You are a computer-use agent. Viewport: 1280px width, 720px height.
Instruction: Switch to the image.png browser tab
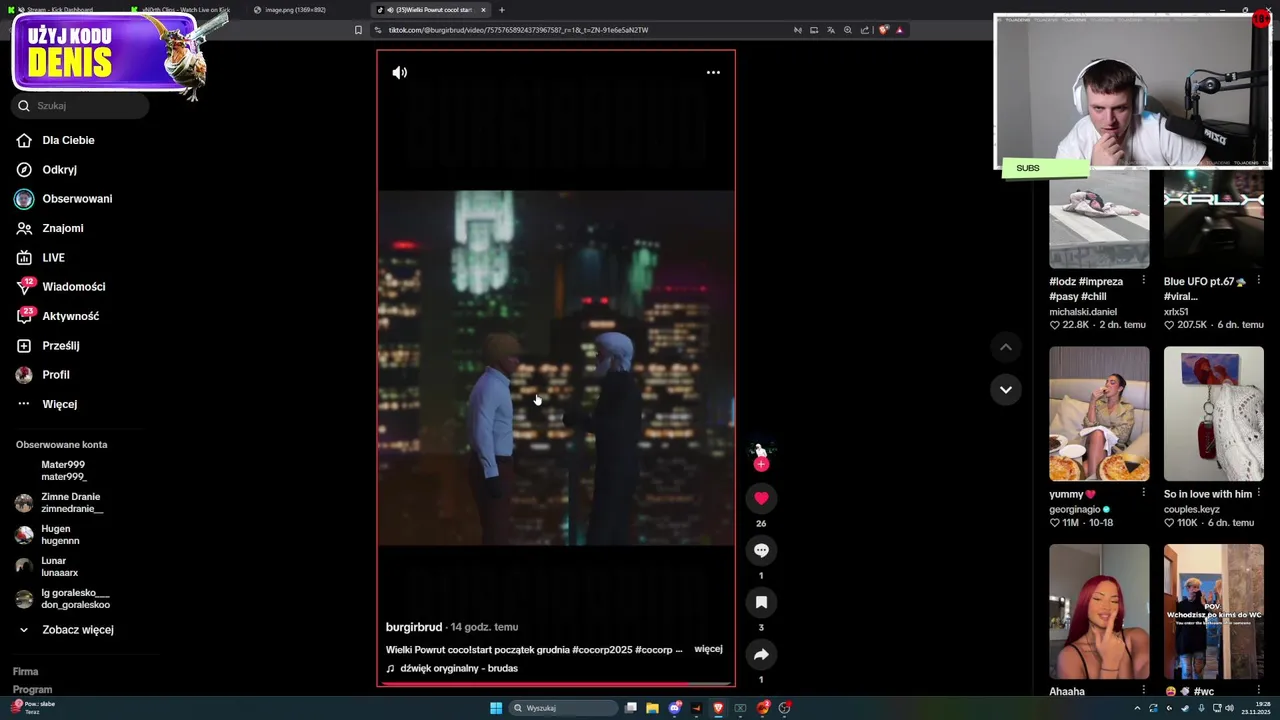tap(305, 10)
